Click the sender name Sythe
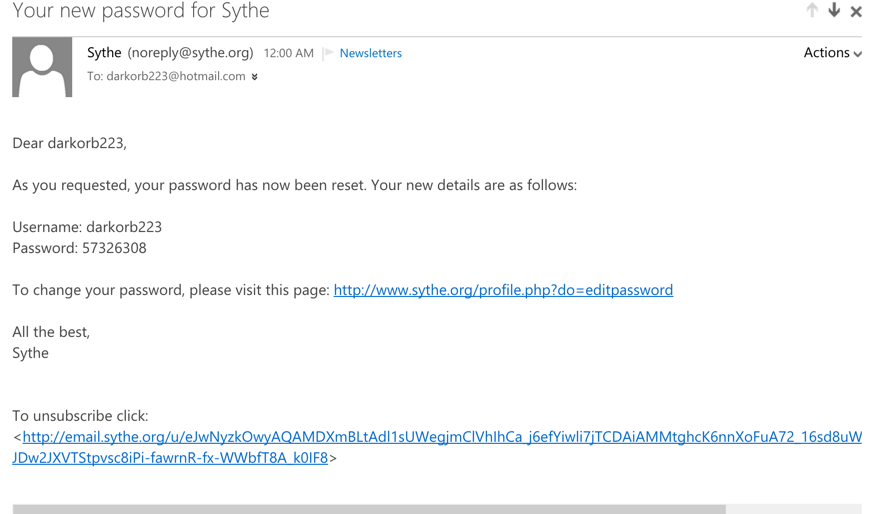877x514 pixels. point(104,53)
